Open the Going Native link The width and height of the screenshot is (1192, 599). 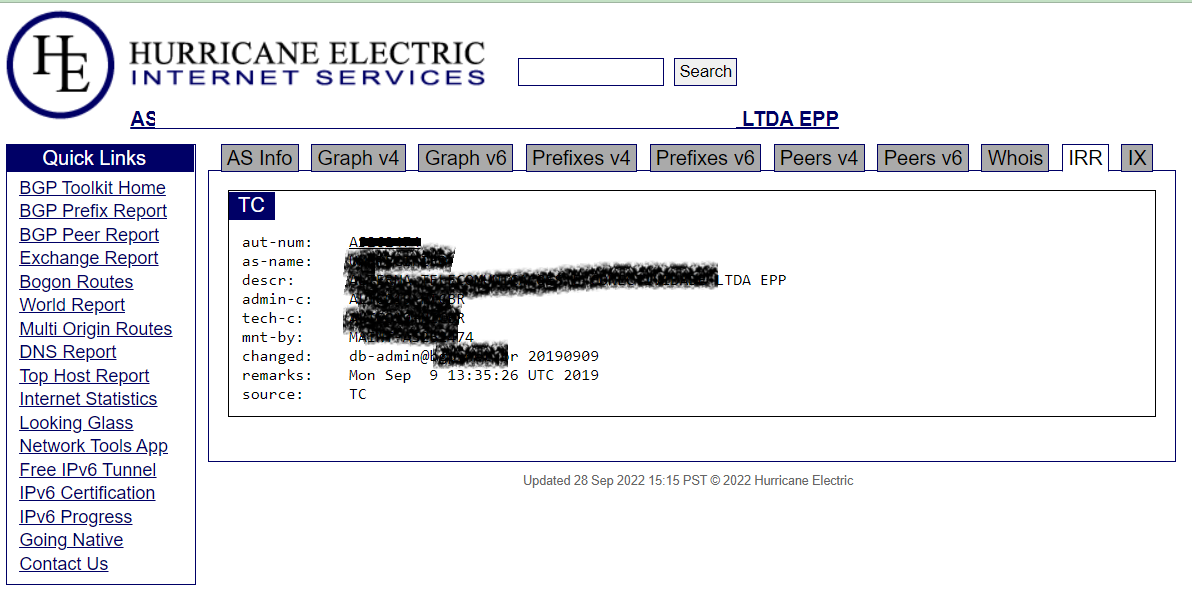click(71, 540)
